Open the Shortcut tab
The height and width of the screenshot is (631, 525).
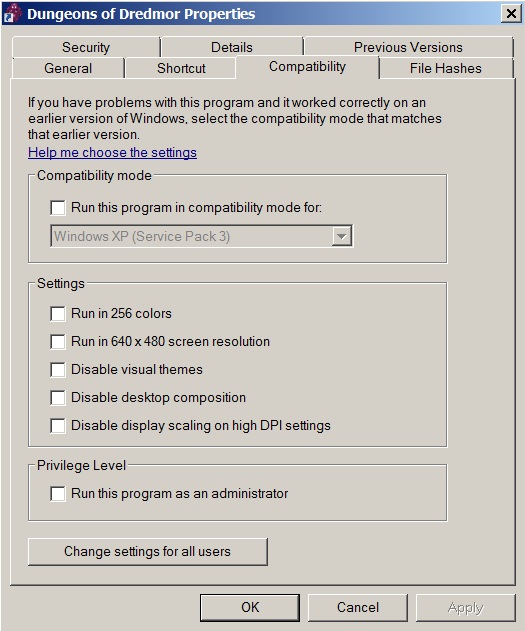(x=181, y=68)
